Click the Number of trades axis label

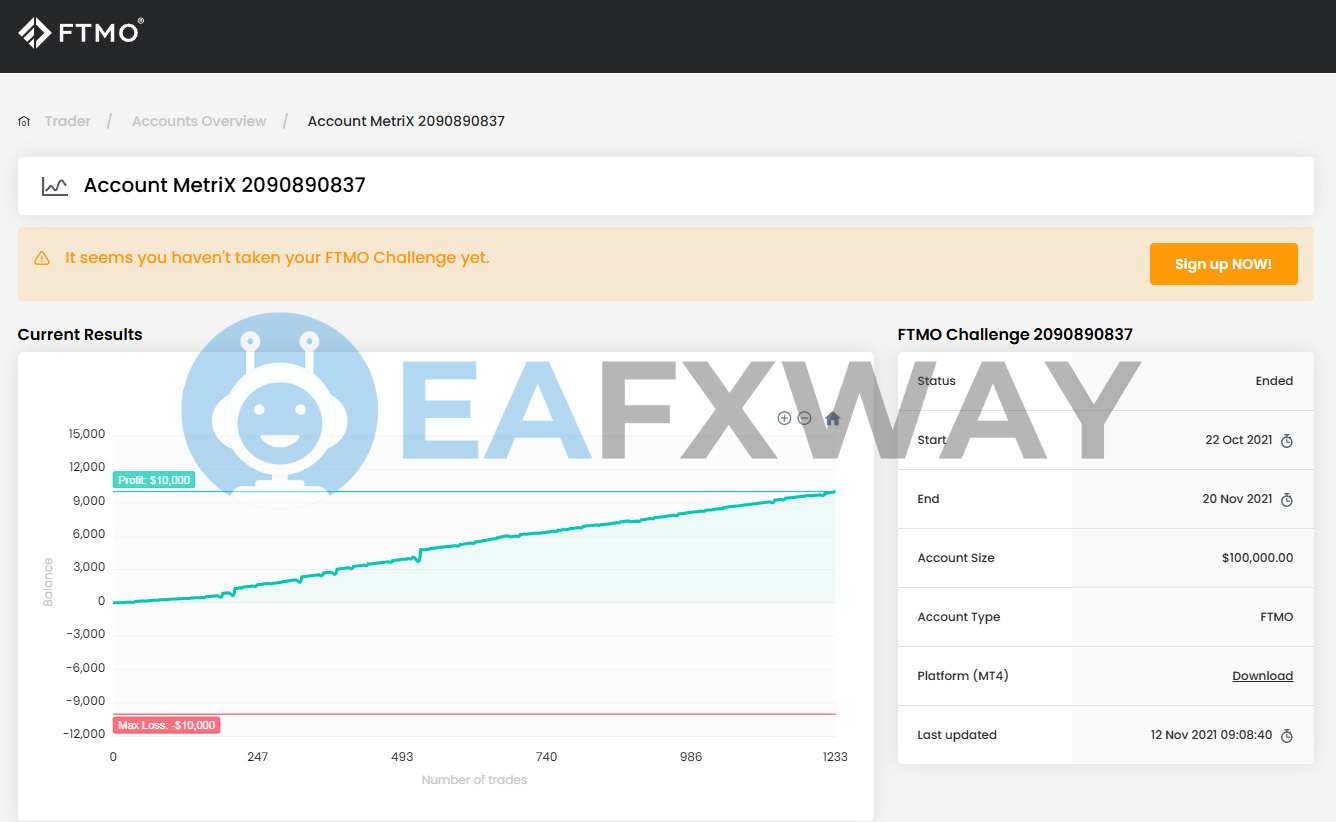[x=474, y=780]
